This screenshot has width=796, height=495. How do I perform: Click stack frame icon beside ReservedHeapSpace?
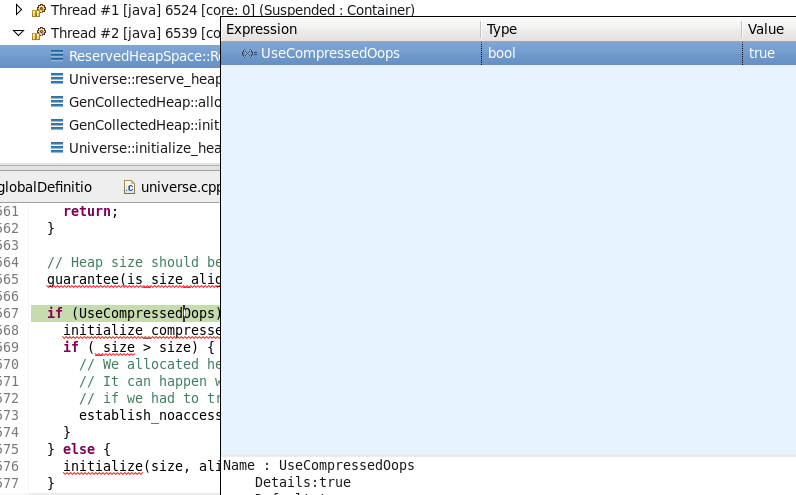click(x=57, y=56)
